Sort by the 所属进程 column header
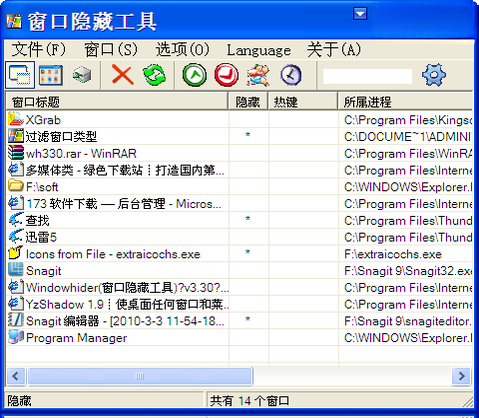Viewport: 479px width, 418px height. (x=405, y=102)
